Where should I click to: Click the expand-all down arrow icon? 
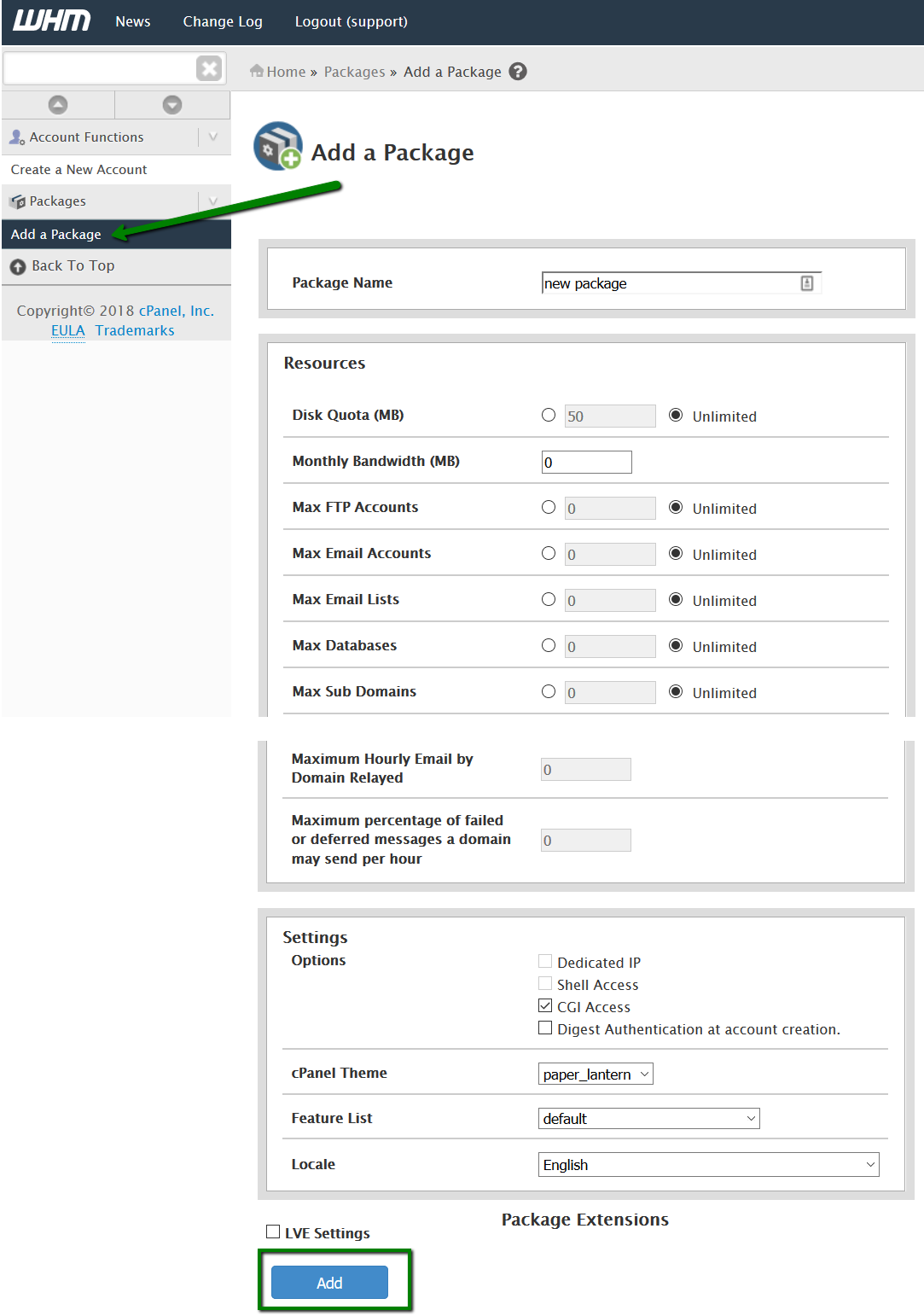tap(172, 105)
